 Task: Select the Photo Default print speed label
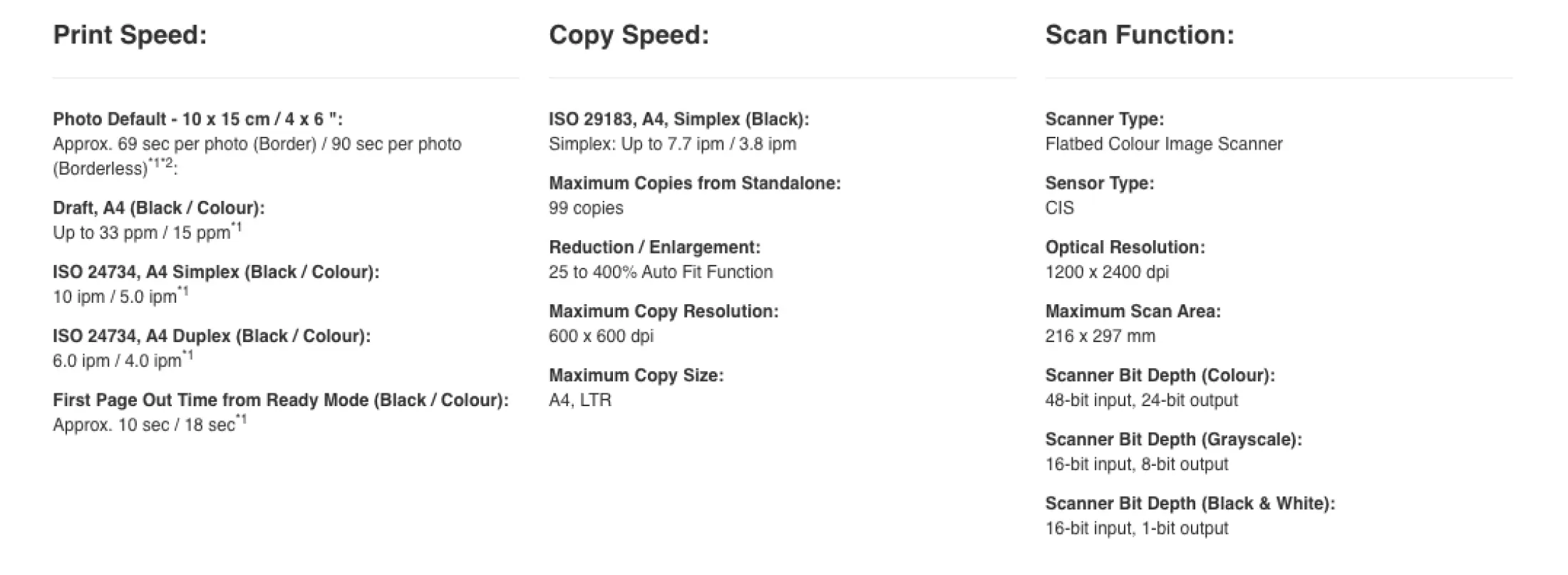(197, 119)
